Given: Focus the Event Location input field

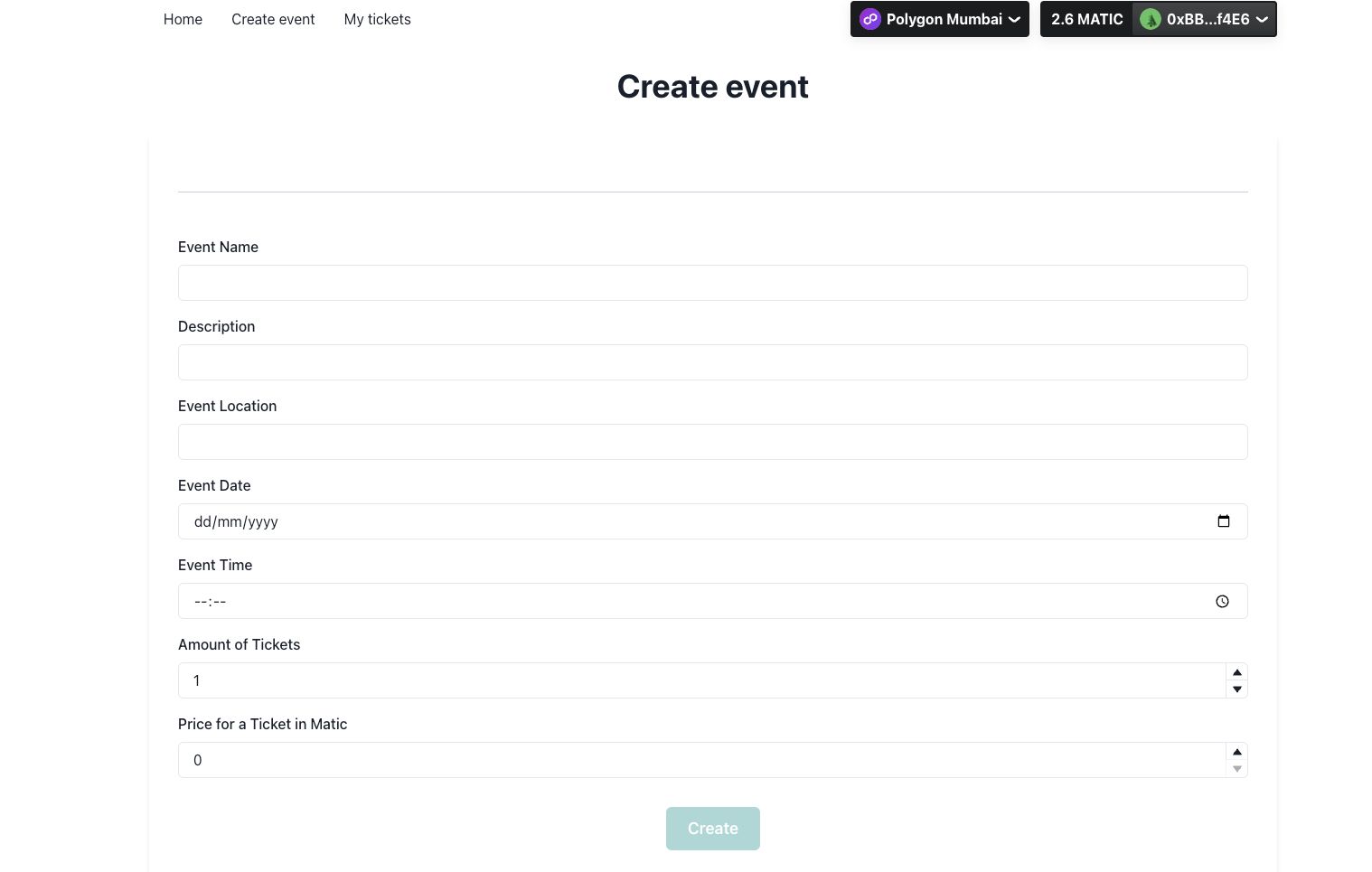Looking at the screenshot, I should coord(712,442).
